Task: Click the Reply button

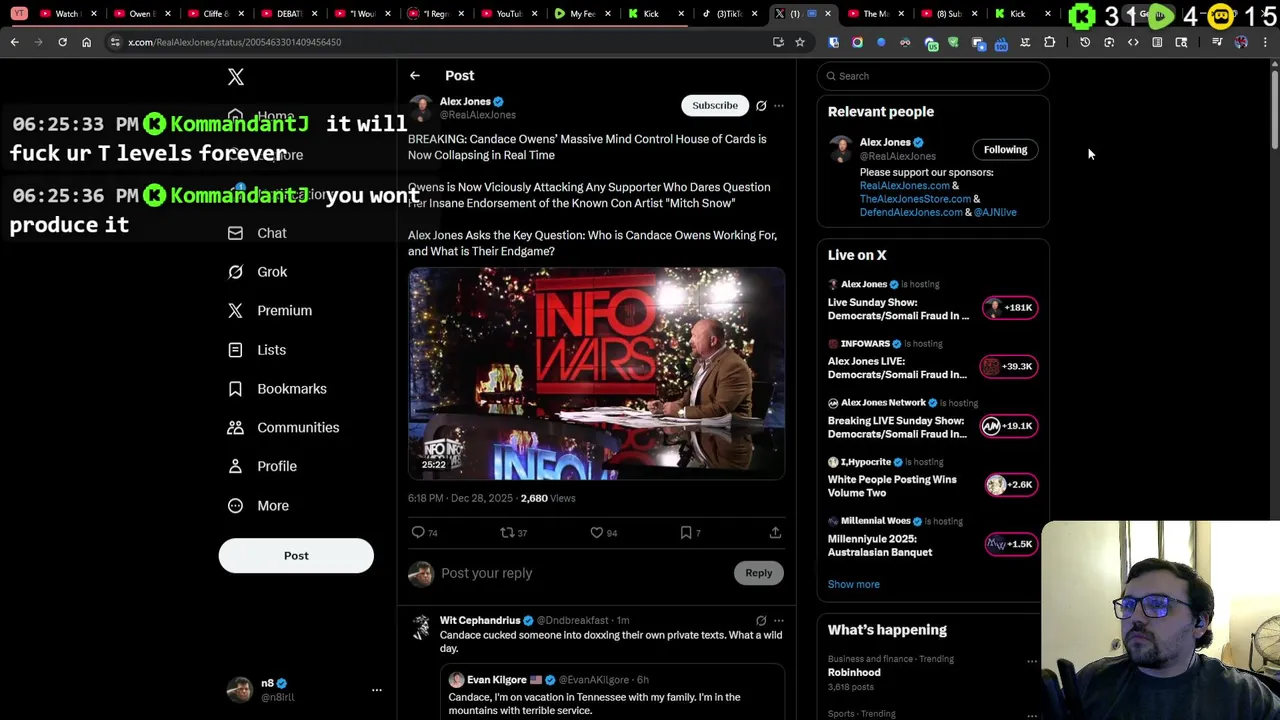Action: pyautogui.click(x=759, y=573)
